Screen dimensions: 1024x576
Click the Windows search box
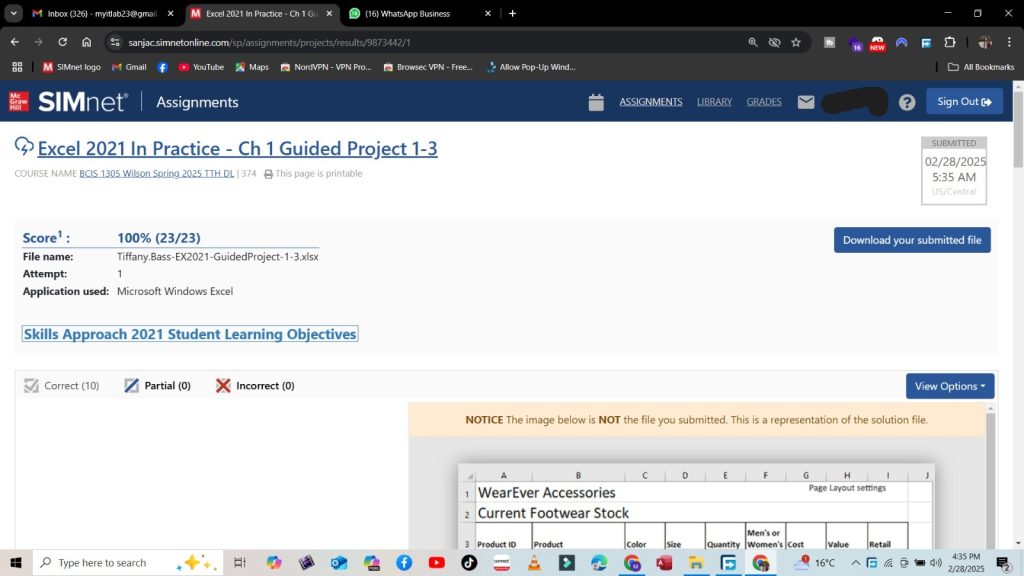(127, 562)
